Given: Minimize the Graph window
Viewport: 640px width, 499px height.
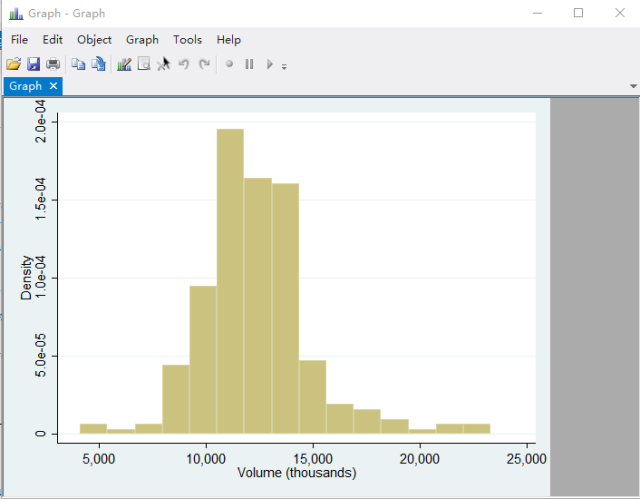Looking at the screenshot, I should (538, 13).
